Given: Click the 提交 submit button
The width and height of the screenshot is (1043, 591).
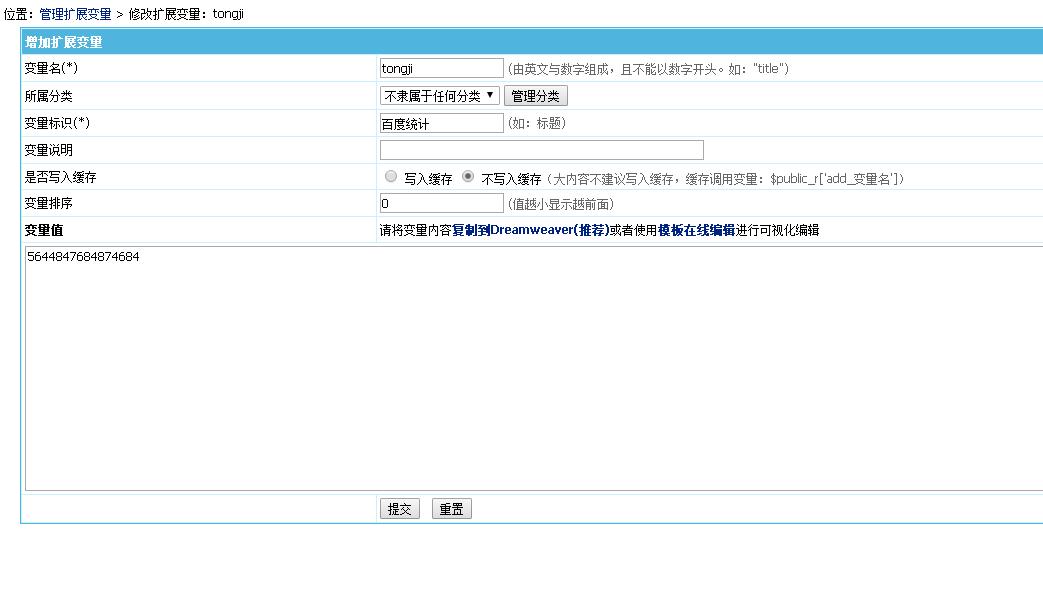Looking at the screenshot, I should (399, 508).
